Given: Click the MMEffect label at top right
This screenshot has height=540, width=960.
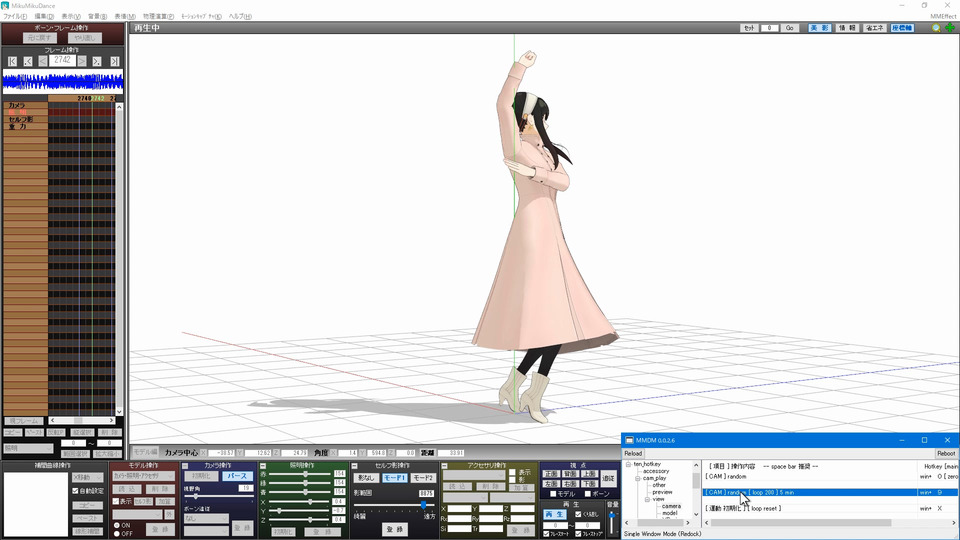Looking at the screenshot, I should (x=943, y=17).
